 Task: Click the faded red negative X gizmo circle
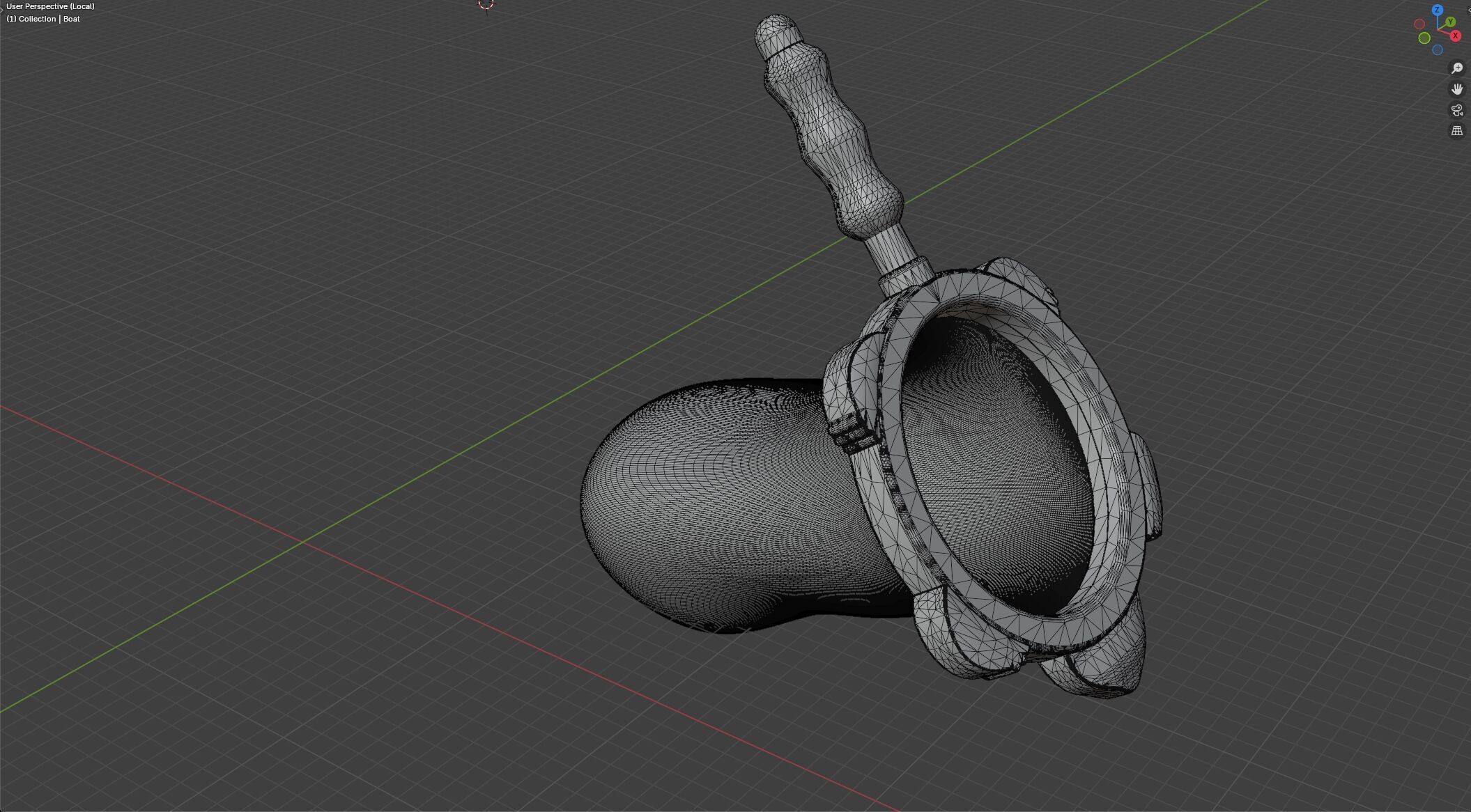tap(1419, 24)
